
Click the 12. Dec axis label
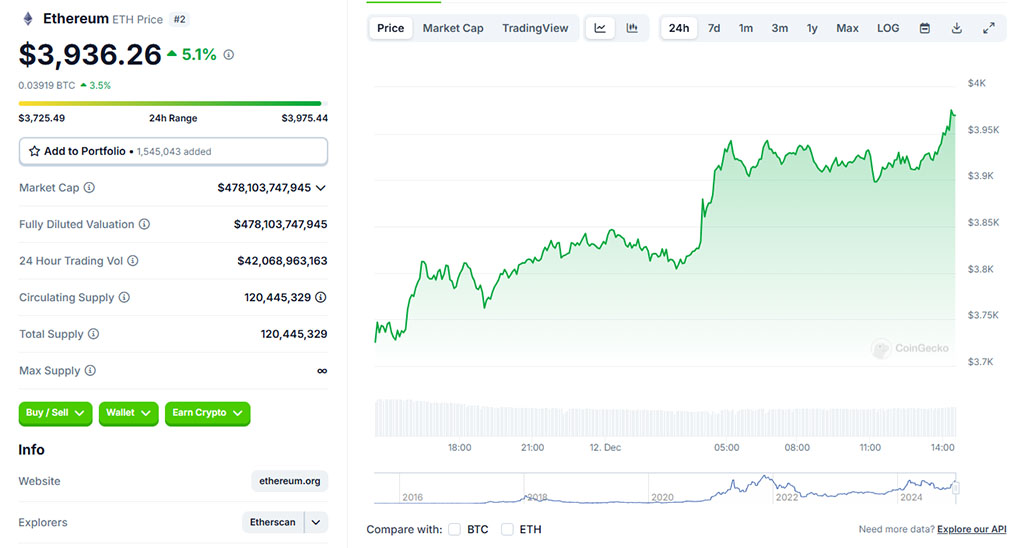pos(605,447)
